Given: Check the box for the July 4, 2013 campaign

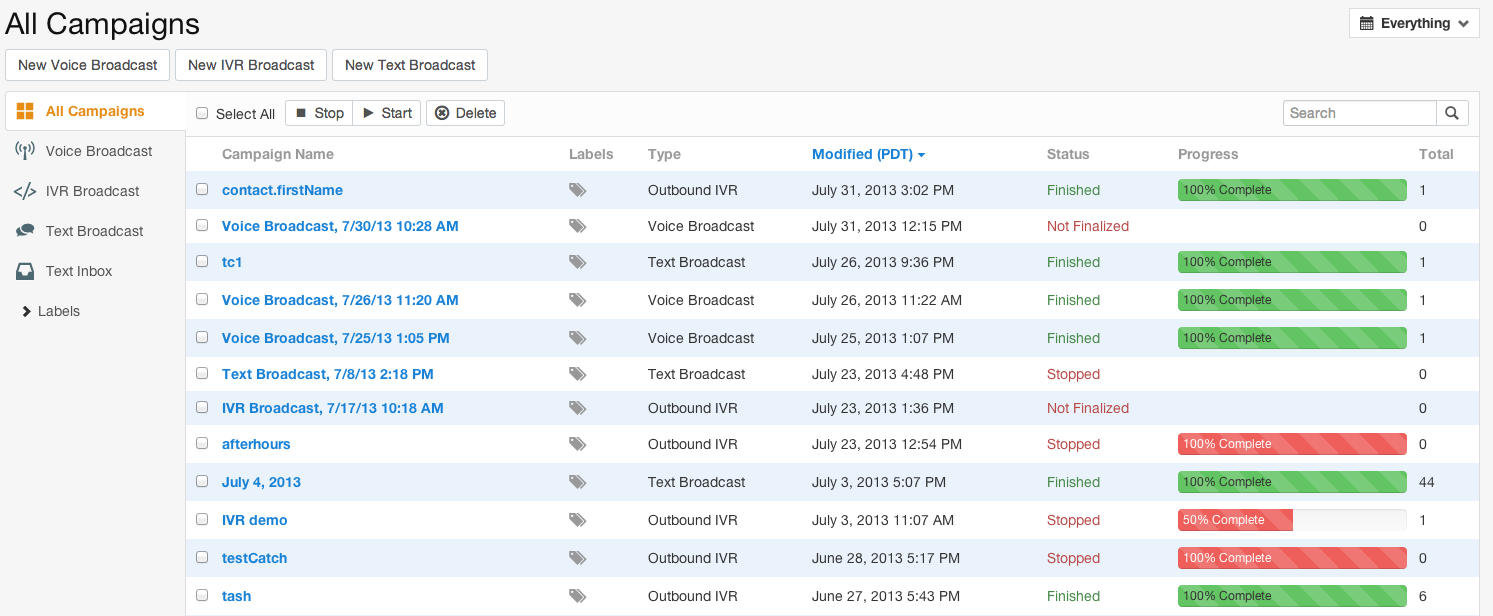Looking at the screenshot, I should click(x=202, y=481).
